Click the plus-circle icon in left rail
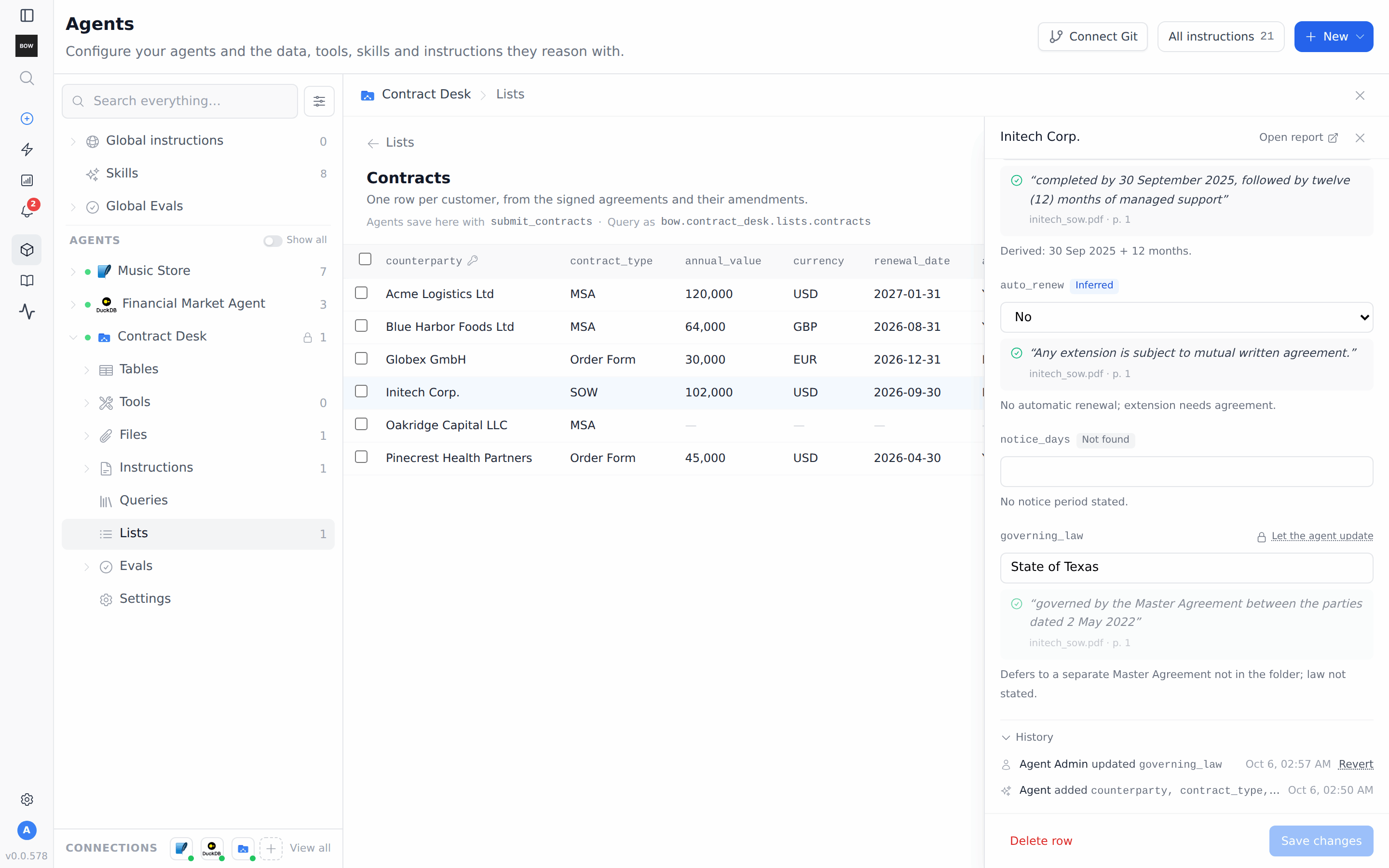This screenshot has height=868, width=1389. tap(27, 118)
